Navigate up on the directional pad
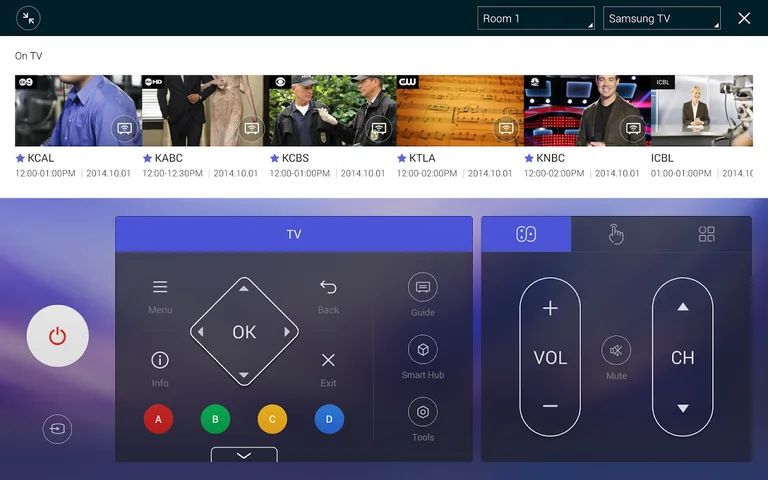Screen dimensions: 768x480 point(243,289)
